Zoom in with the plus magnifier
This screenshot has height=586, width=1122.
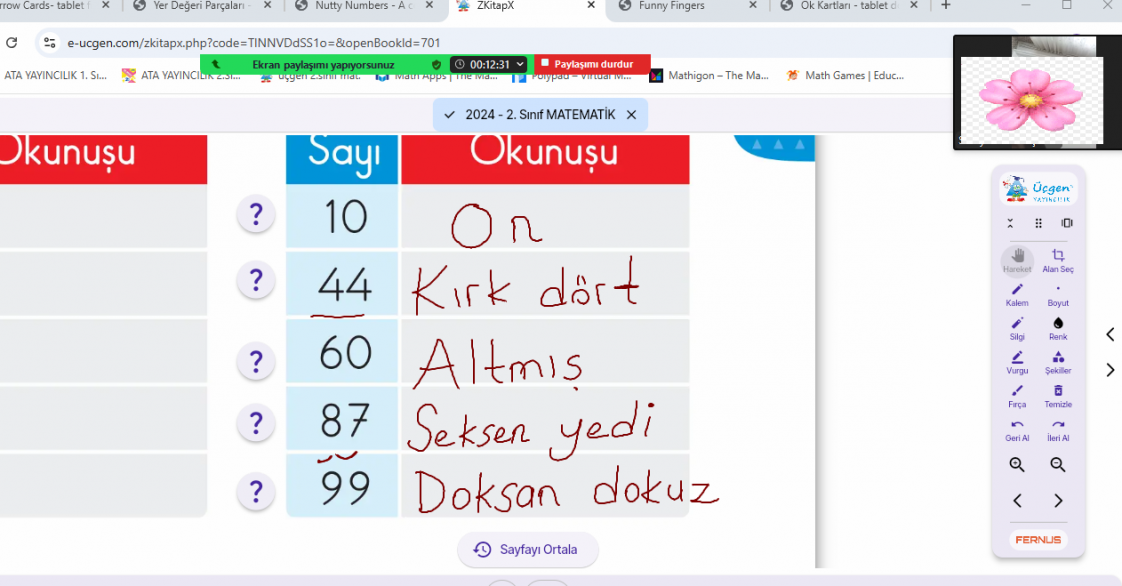coord(1017,465)
